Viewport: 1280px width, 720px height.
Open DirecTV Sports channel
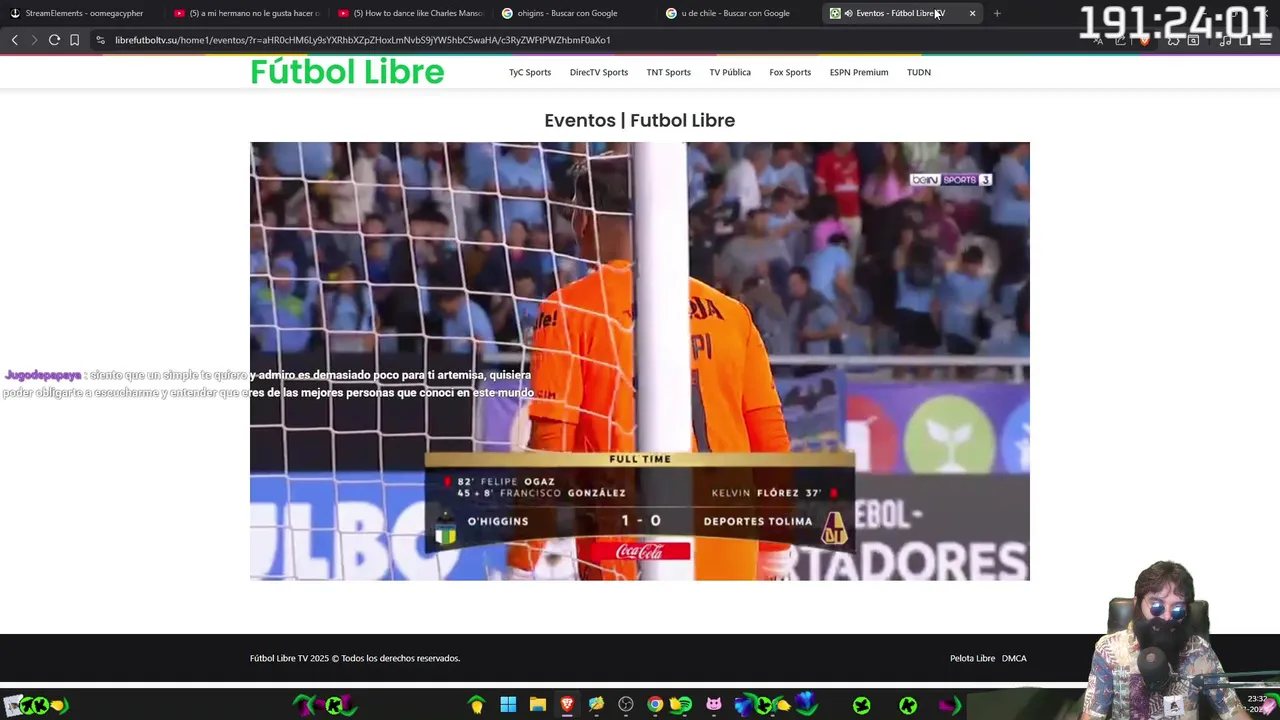[599, 72]
